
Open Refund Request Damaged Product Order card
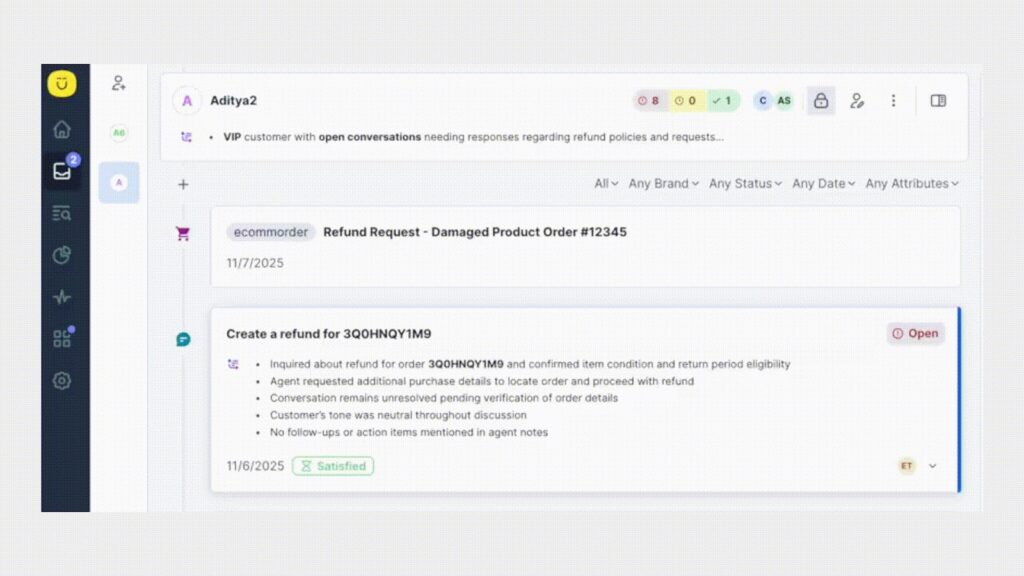(x=475, y=232)
